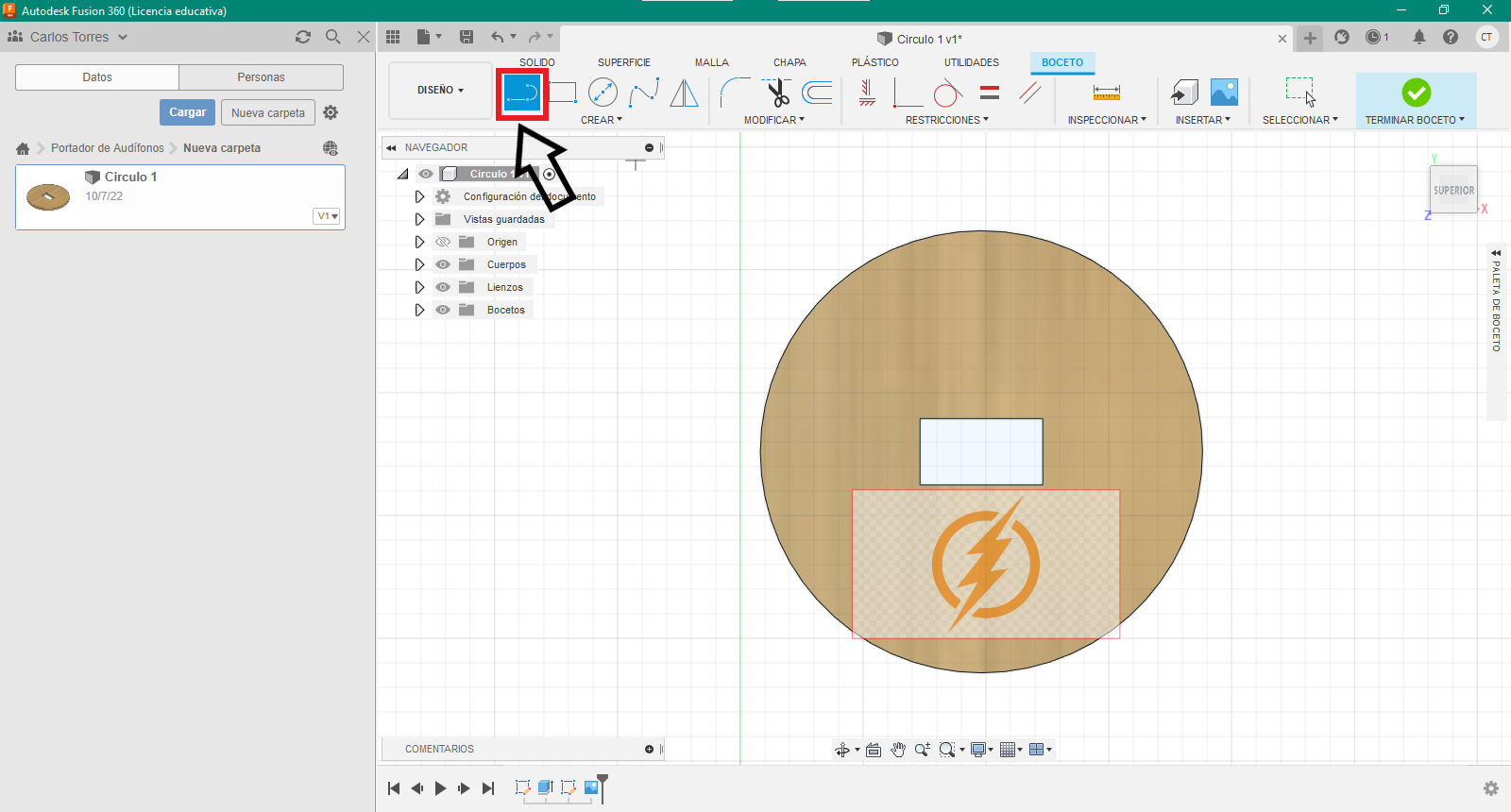Switch to the MALLA tab
Image resolution: width=1511 pixels, height=812 pixels.
click(712, 62)
